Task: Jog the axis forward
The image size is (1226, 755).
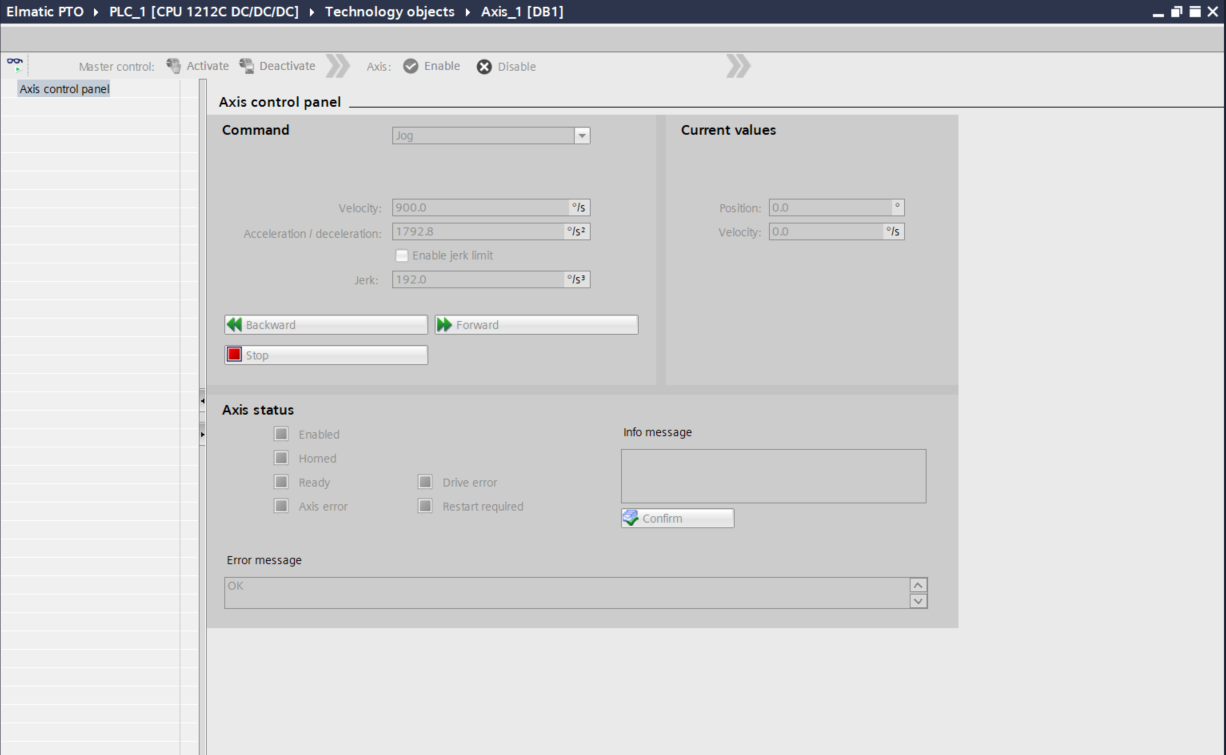Action: [x=536, y=325]
